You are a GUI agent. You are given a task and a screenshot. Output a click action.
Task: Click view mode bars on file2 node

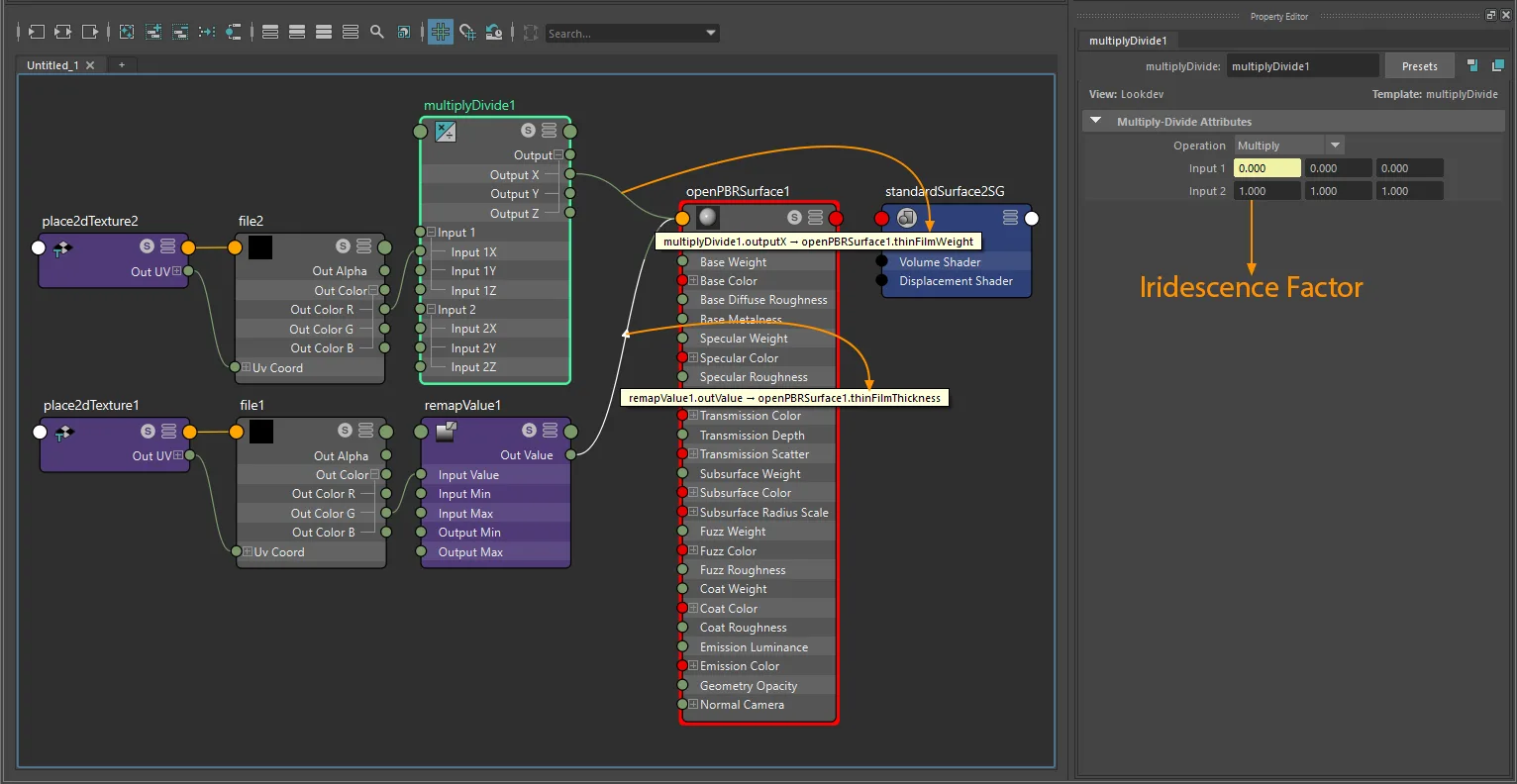tap(363, 245)
